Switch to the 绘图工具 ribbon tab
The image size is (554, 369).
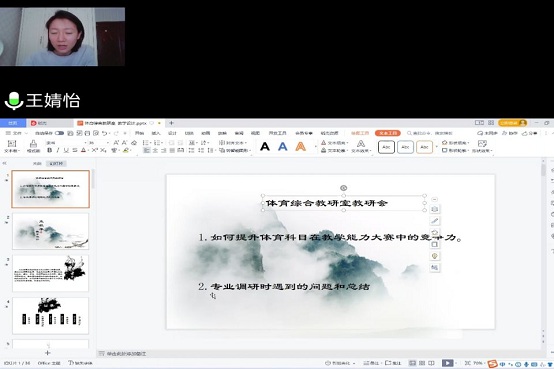[360, 133]
